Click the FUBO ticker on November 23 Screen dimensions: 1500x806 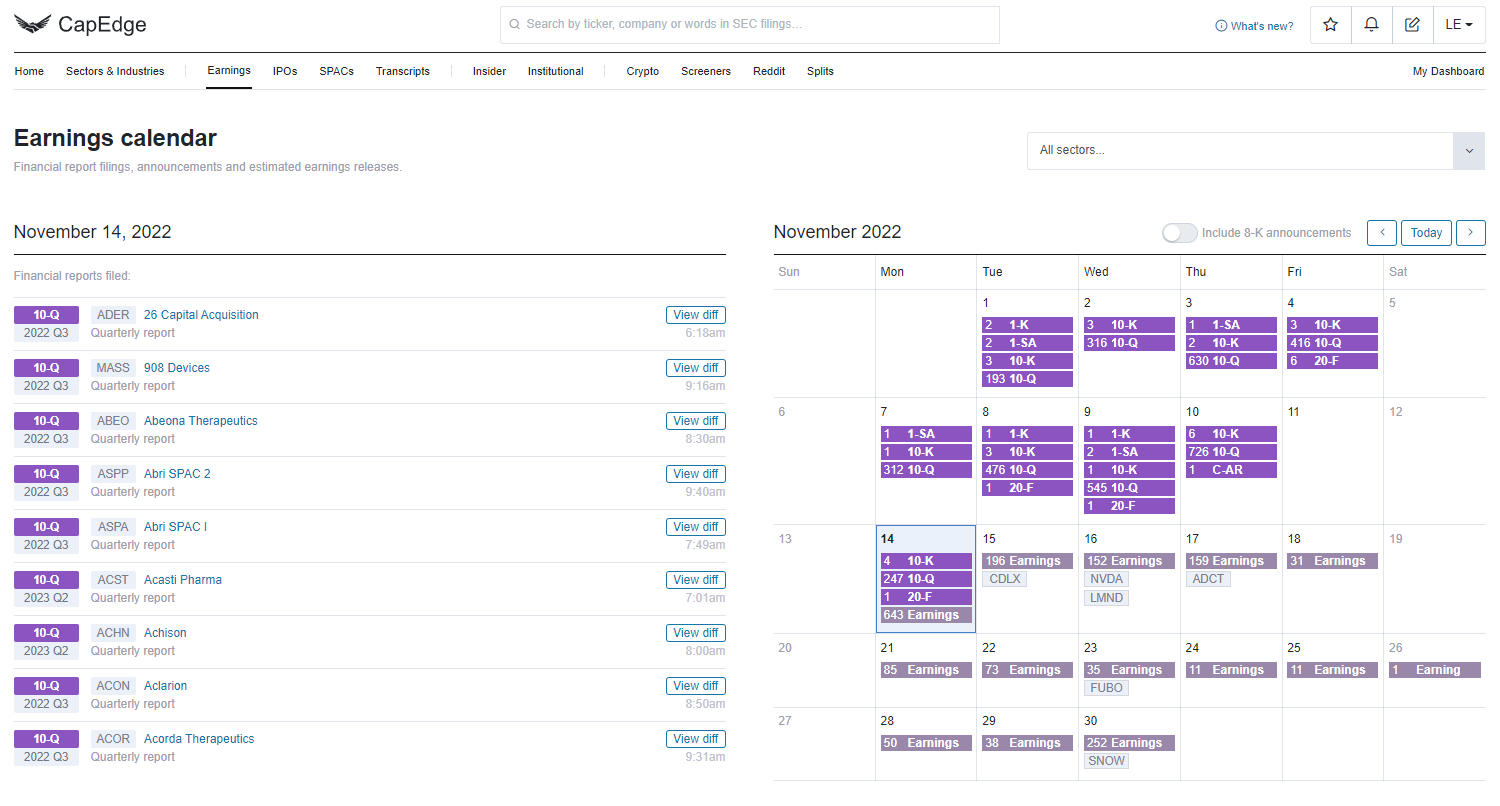(1107, 688)
